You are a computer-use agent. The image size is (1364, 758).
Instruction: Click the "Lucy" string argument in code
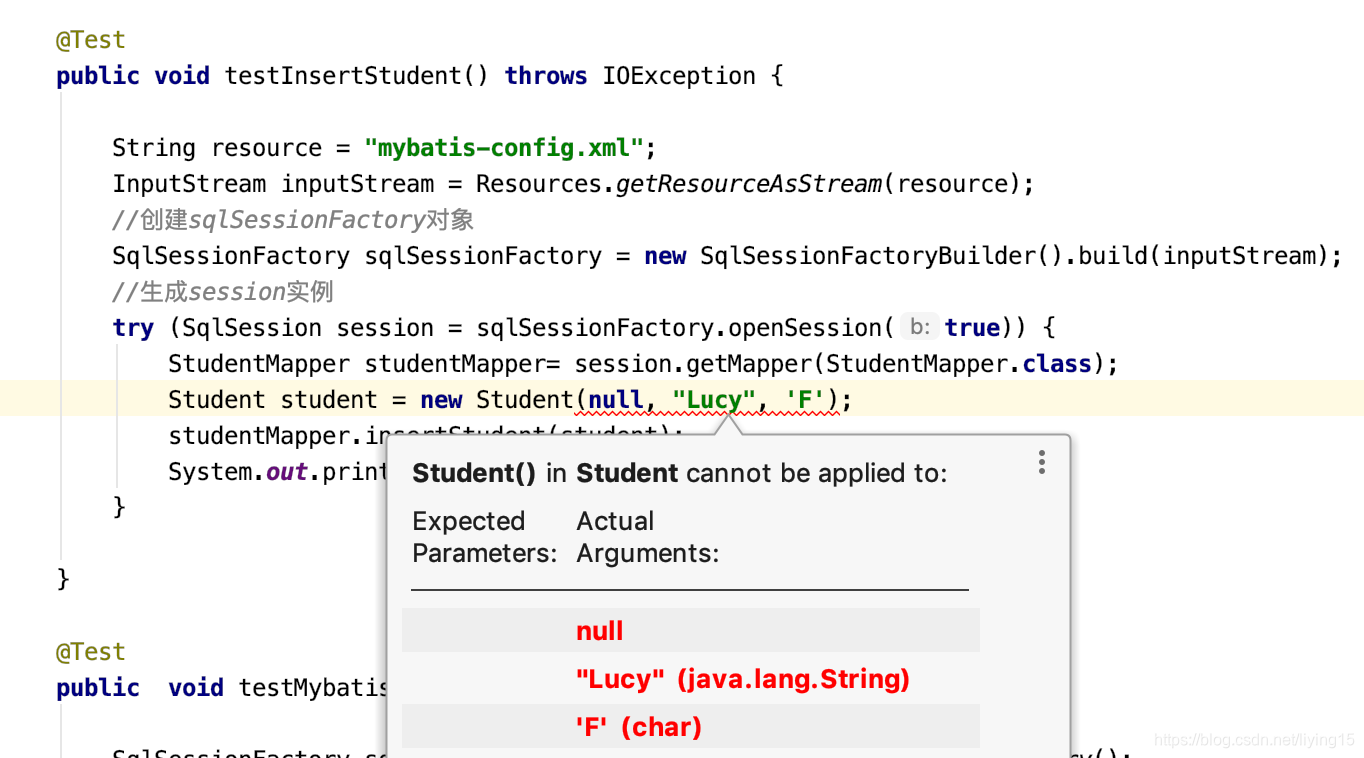point(714,400)
